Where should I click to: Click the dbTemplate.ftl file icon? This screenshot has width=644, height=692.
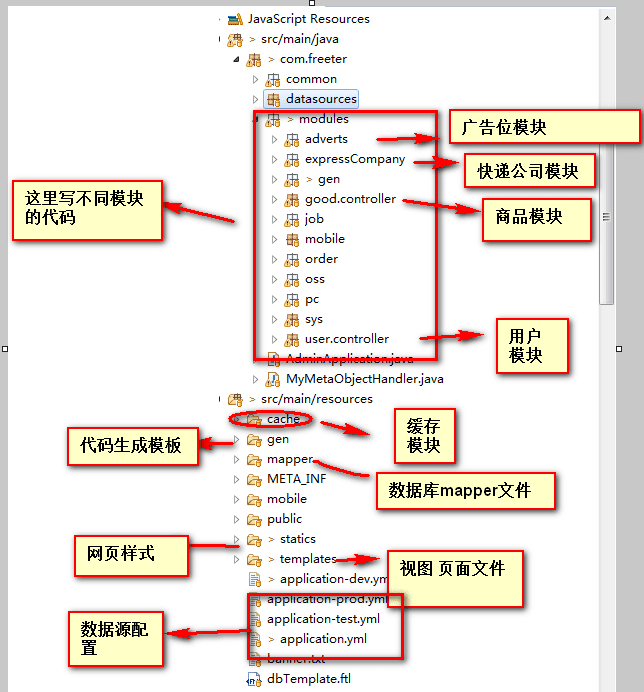pyautogui.click(x=254, y=680)
